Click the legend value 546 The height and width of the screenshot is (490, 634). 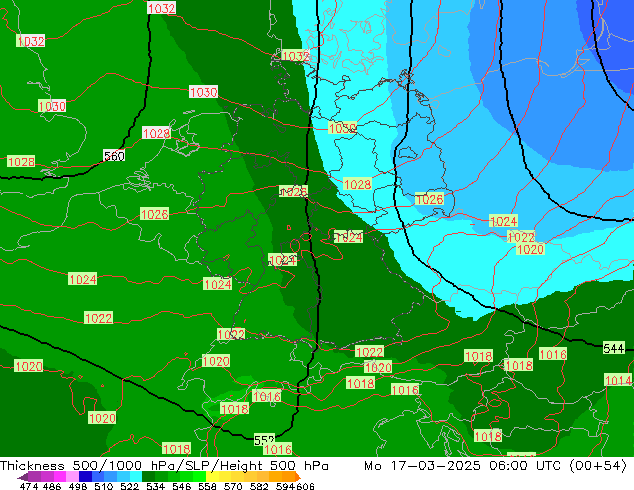181,486
